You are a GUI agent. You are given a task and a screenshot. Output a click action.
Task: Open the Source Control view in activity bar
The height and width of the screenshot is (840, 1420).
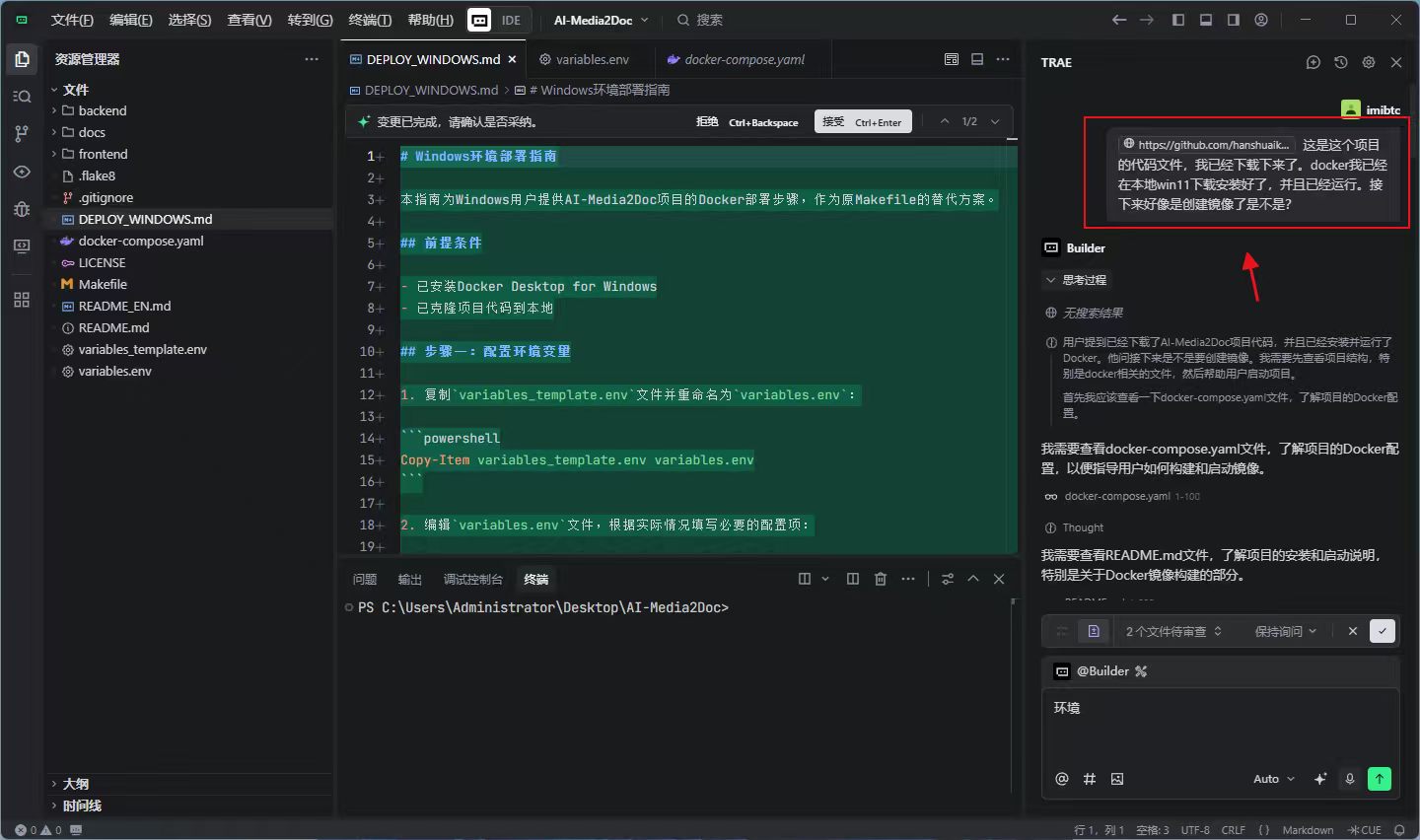[x=22, y=134]
